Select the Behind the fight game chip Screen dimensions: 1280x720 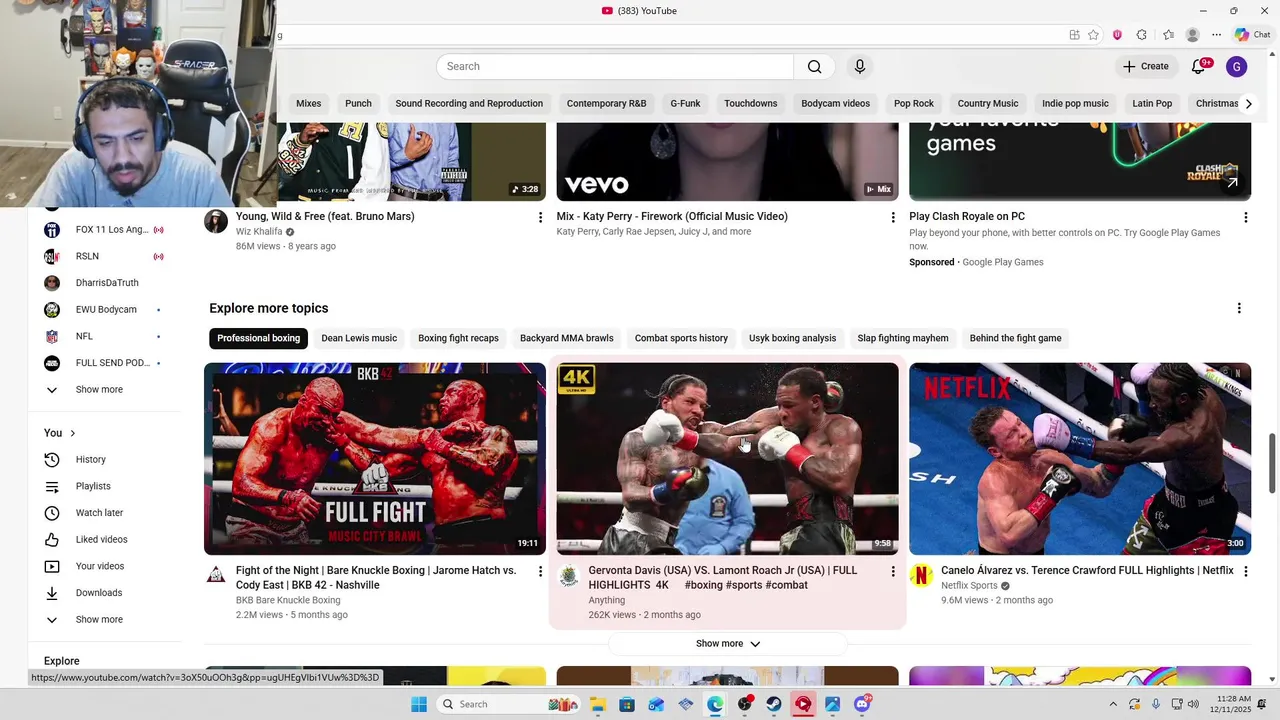[1015, 338]
